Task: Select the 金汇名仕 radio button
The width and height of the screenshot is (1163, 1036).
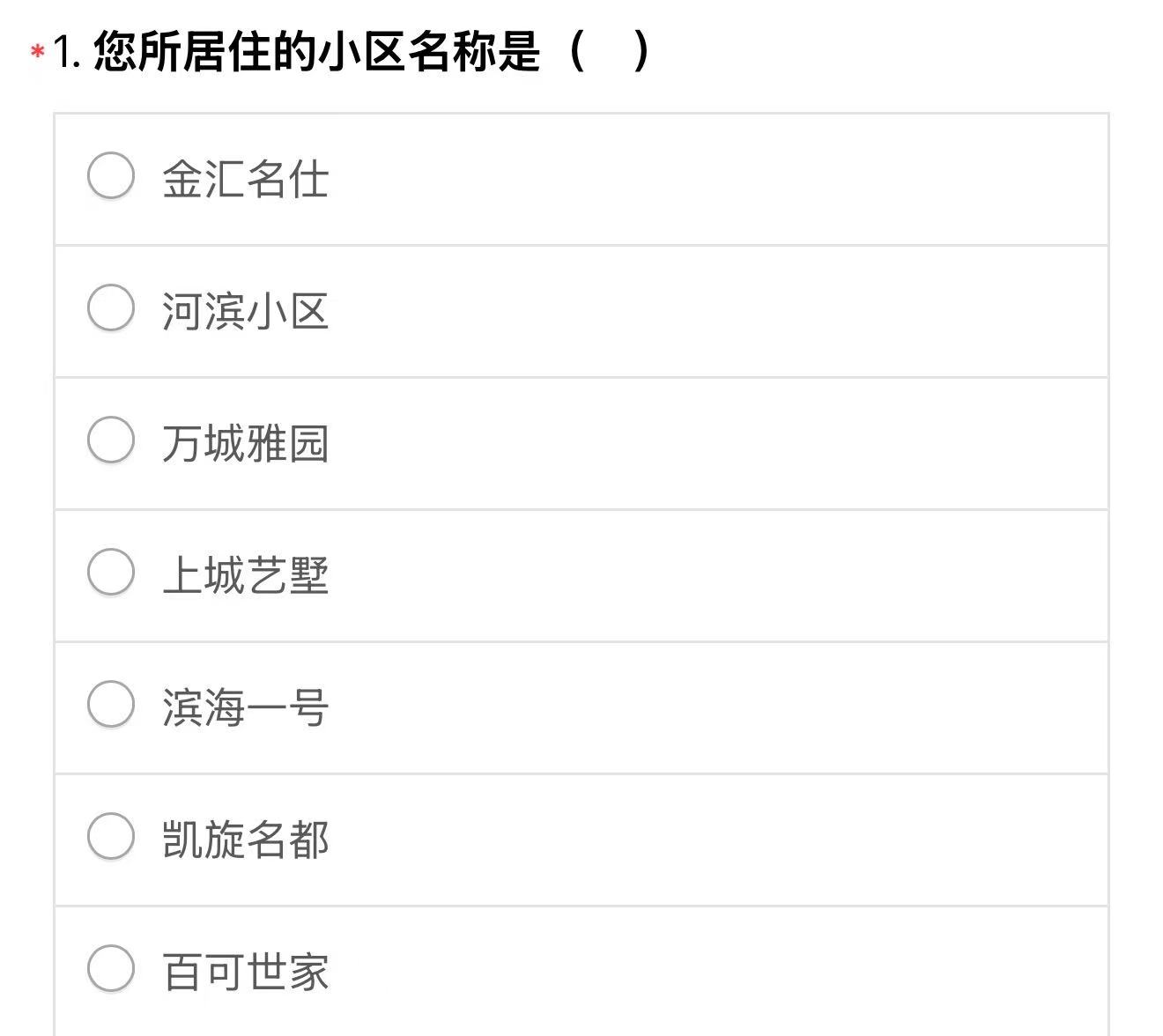Action: click(111, 175)
